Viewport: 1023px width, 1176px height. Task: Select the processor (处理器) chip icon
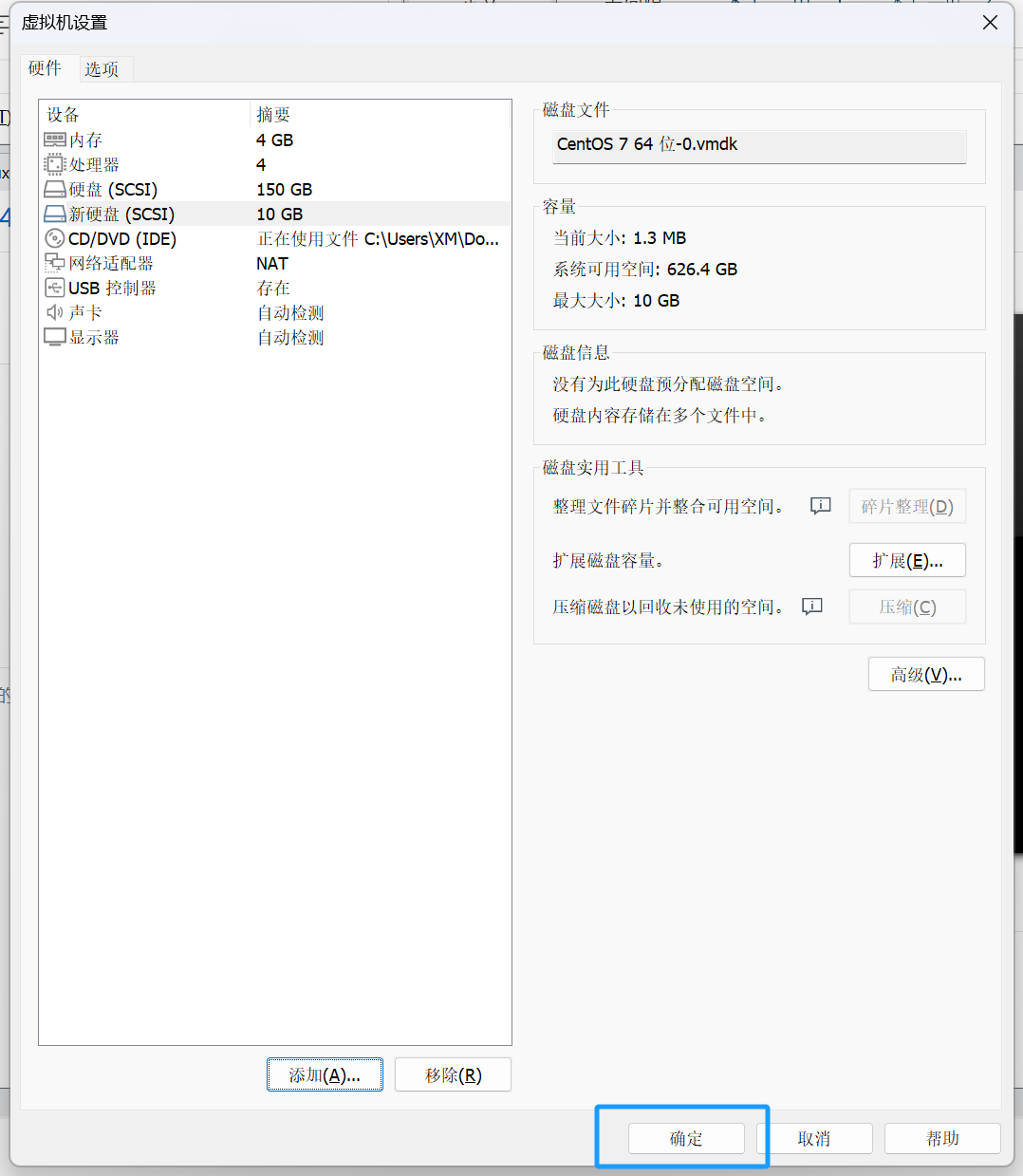pyautogui.click(x=55, y=165)
